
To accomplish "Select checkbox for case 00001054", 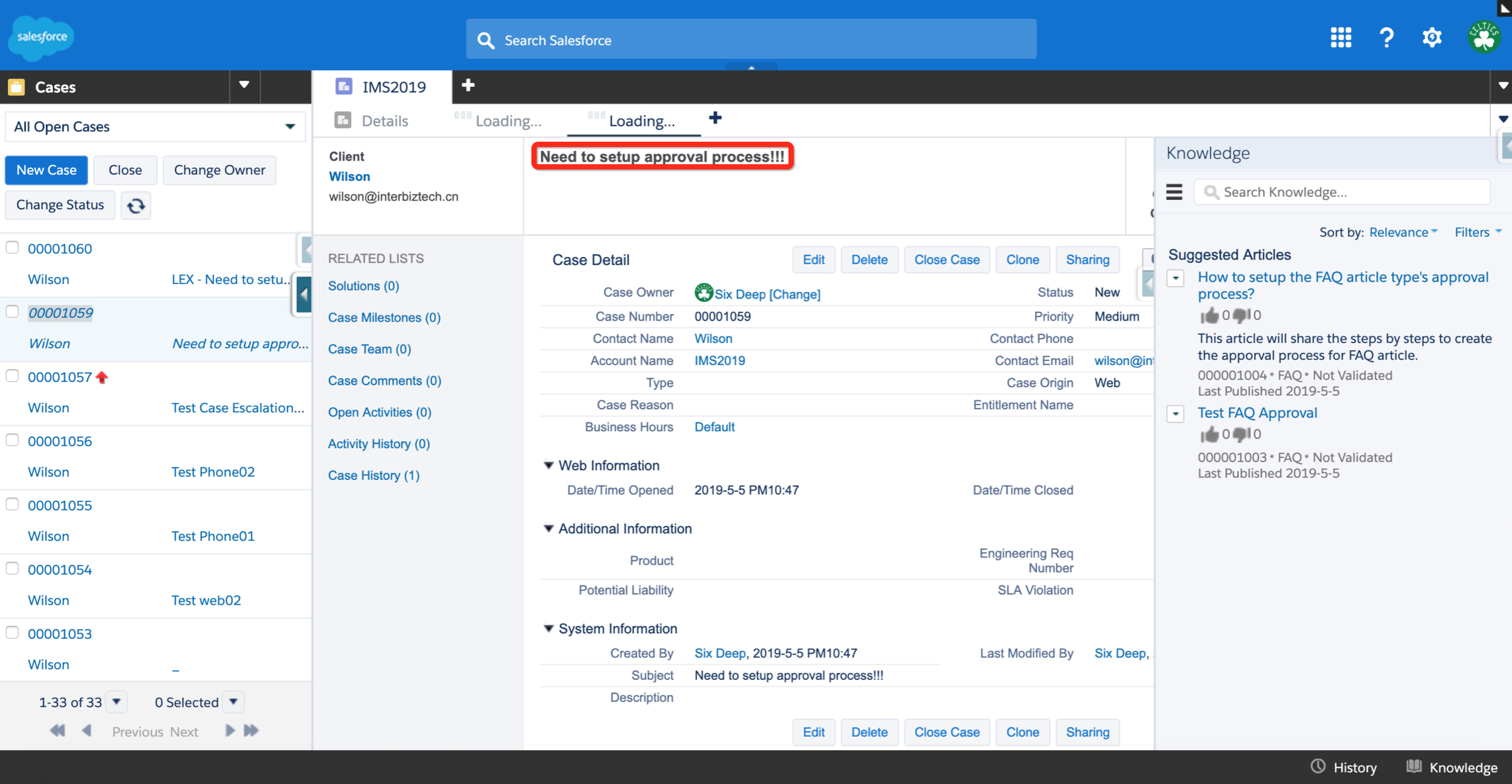I will tap(13, 569).
